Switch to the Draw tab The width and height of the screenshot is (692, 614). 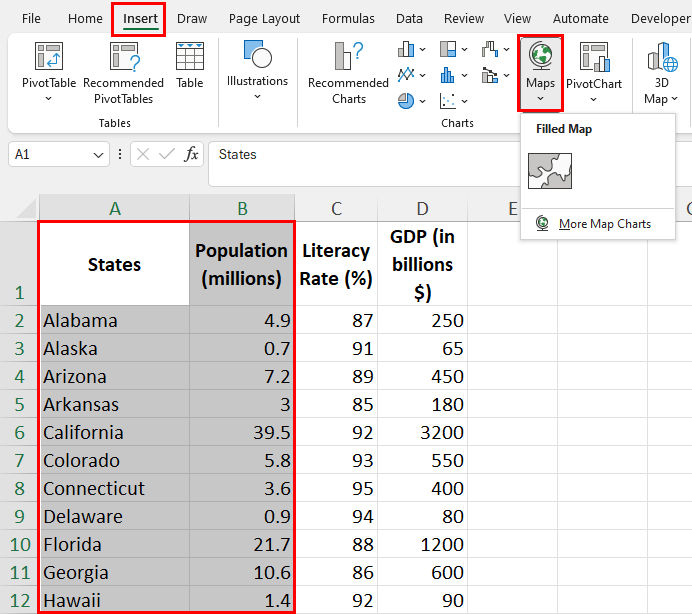pyautogui.click(x=192, y=19)
